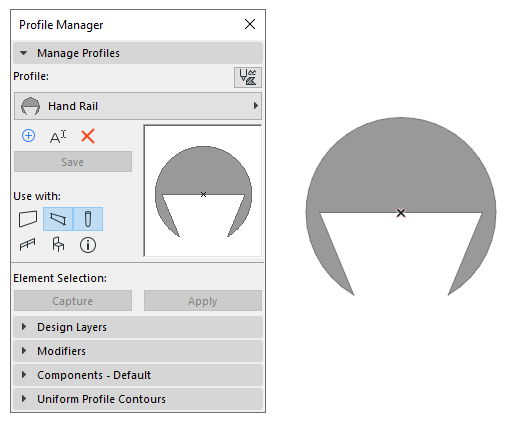Open the Hand Rail profile dropdown arrow
Viewport: 511px width, 421px height.
point(256,106)
